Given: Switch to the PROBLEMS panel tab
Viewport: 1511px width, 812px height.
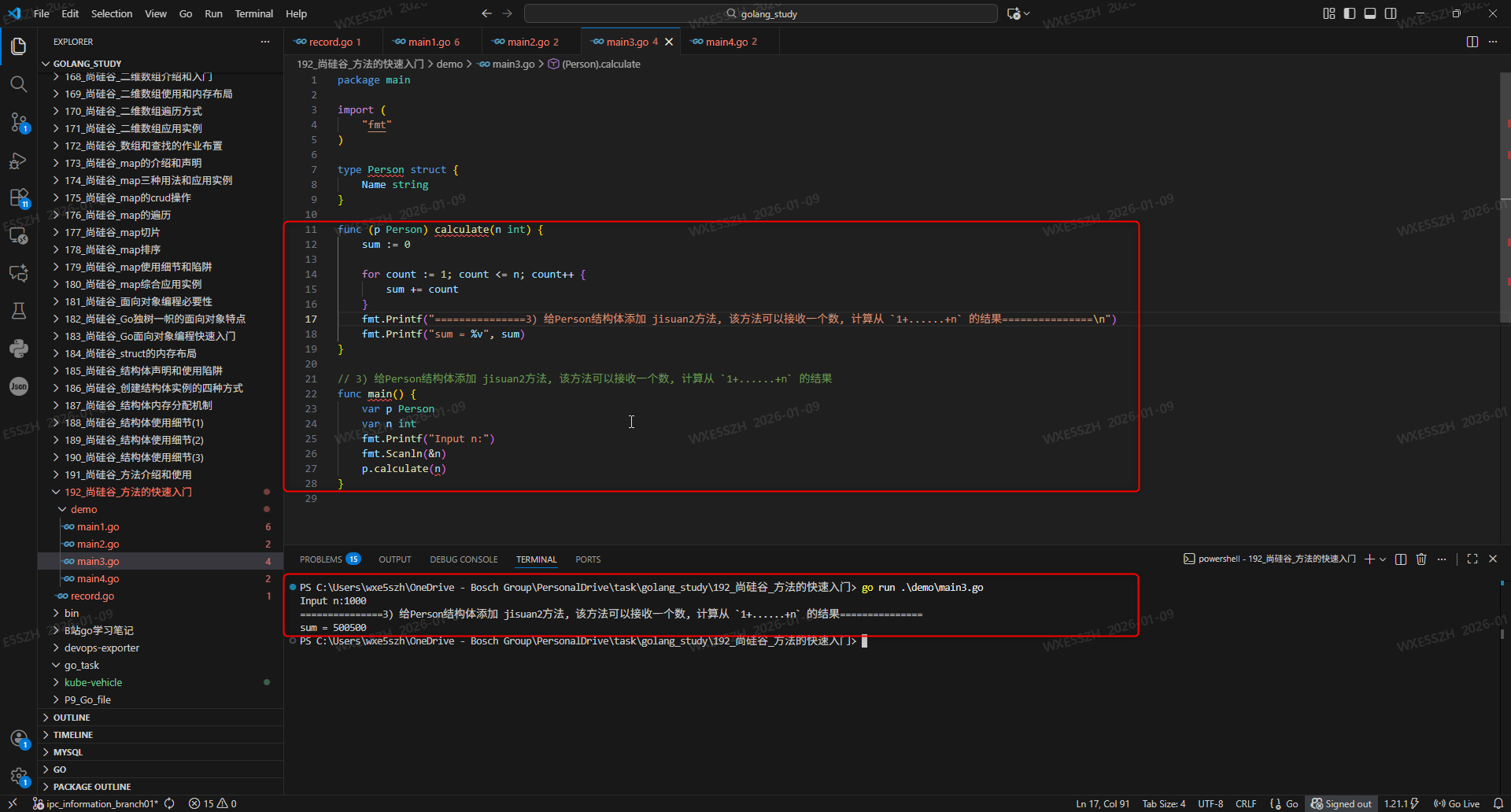Looking at the screenshot, I should [x=330, y=559].
